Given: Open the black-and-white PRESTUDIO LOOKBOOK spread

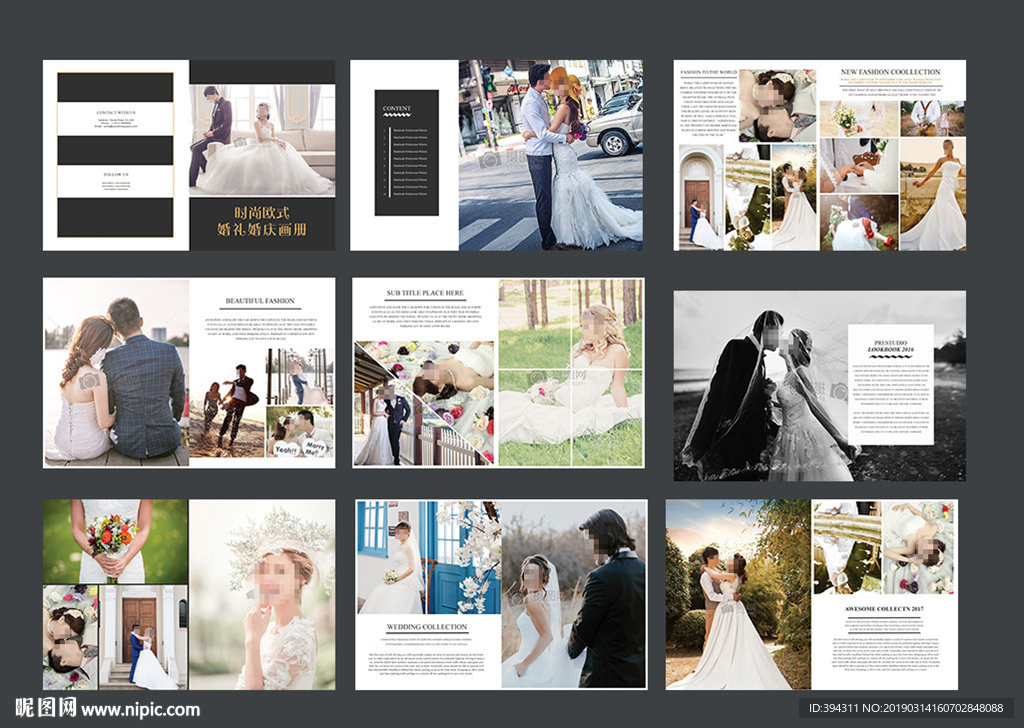Looking at the screenshot, I should pos(820,386).
